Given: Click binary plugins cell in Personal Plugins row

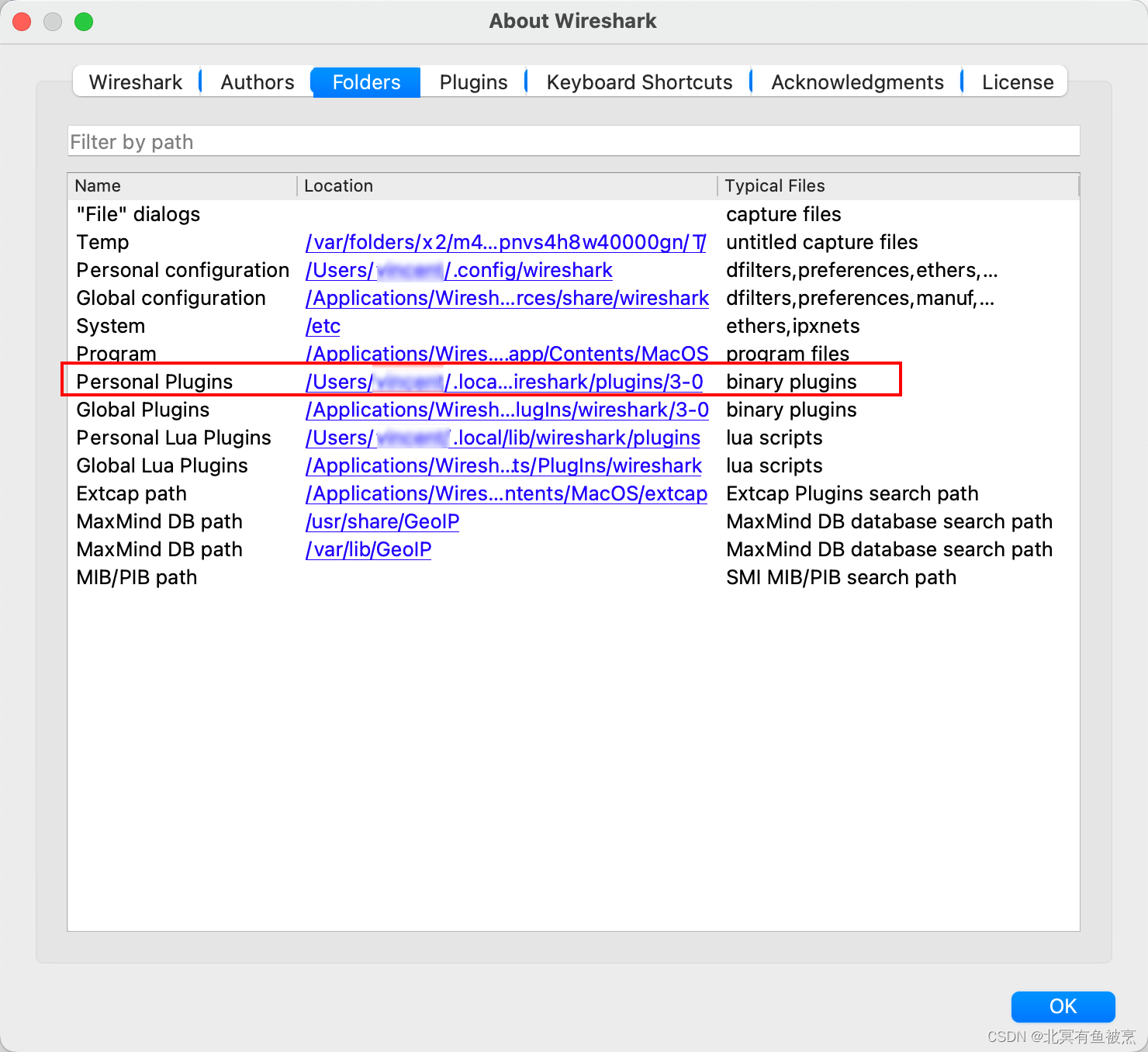Looking at the screenshot, I should [x=791, y=382].
